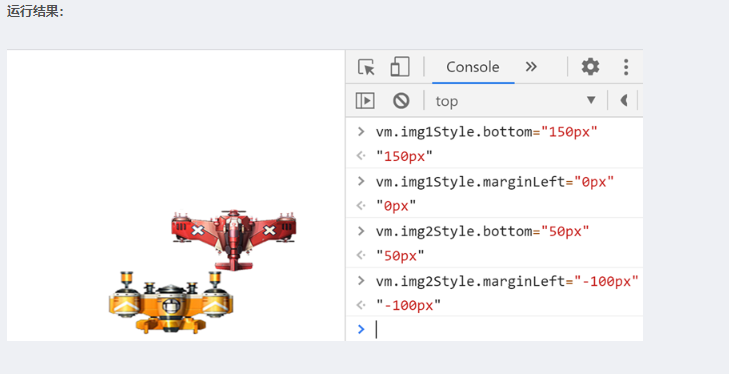Click the orange spaceship image
Image resolution: width=729 pixels, height=374 pixels.
tap(171, 302)
